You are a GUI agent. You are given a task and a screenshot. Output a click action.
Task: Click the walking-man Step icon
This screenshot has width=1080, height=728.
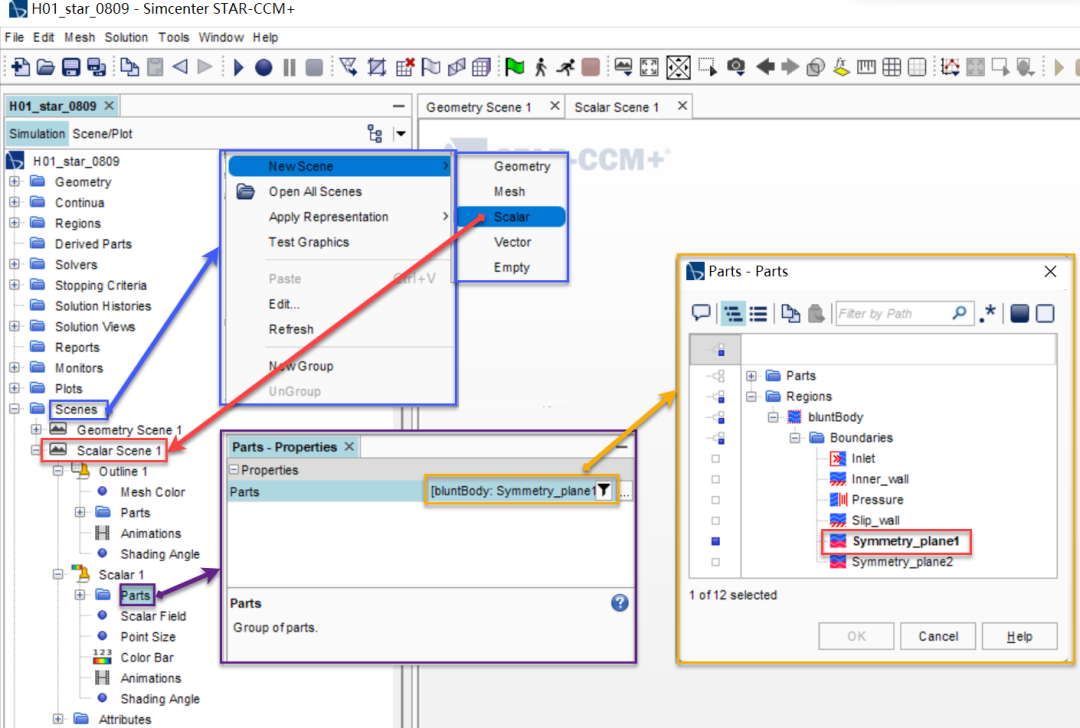point(541,67)
